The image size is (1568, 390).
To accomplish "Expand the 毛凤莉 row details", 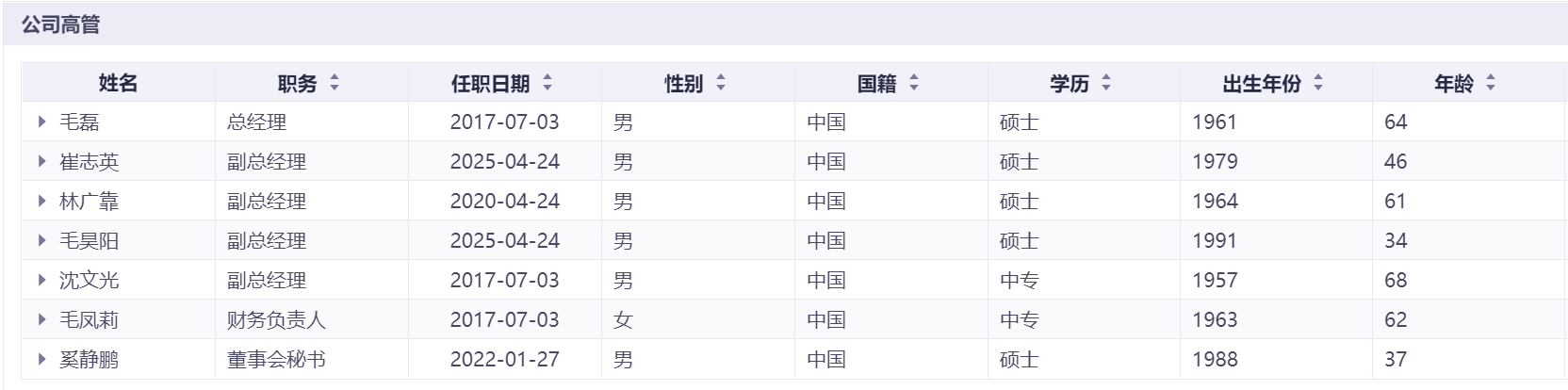I will click(42, 319).
